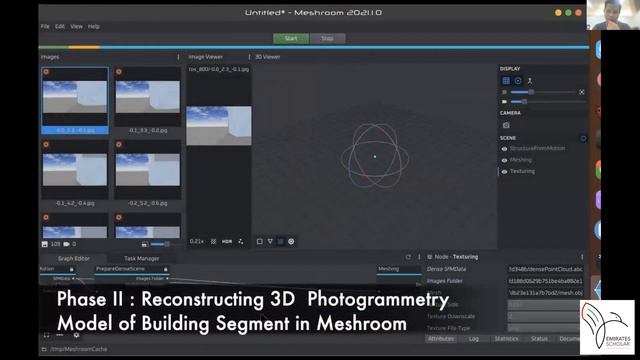The image size is (640, 360).
Task: Toggle visibility of Texturing in scene
Action: (x=504, y=172)
